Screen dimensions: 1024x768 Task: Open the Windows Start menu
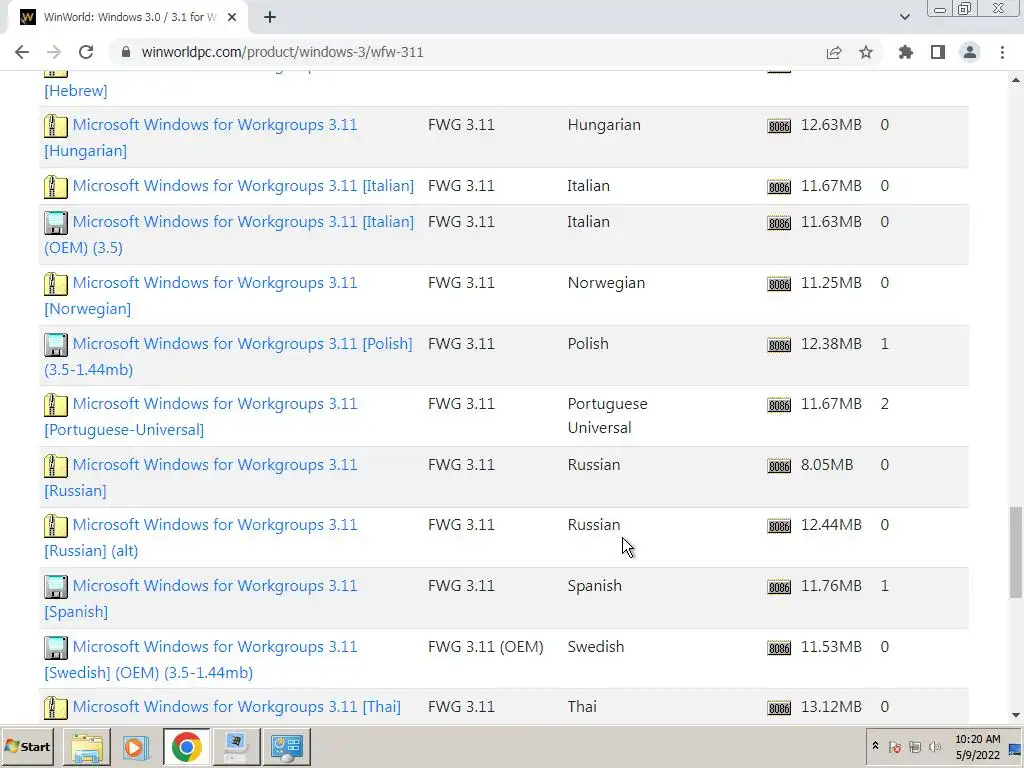tap(28, 746)
